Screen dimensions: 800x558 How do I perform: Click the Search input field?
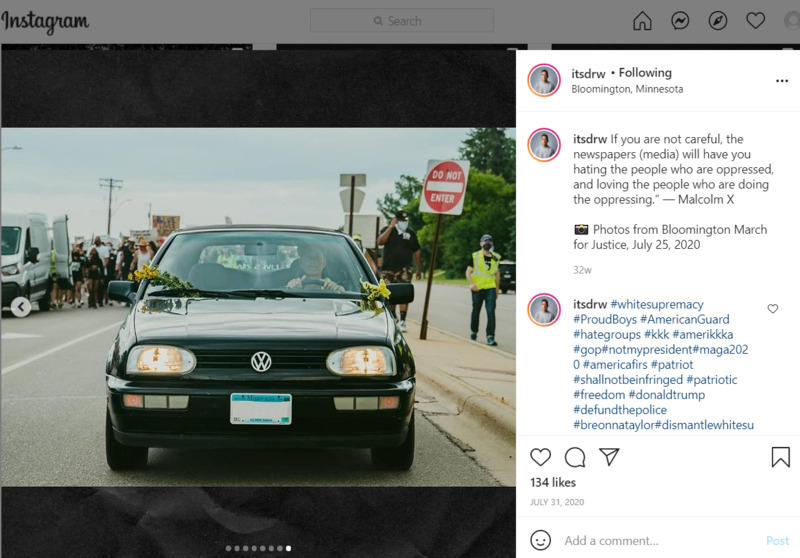pyautogui.click(x=402, y=21)
